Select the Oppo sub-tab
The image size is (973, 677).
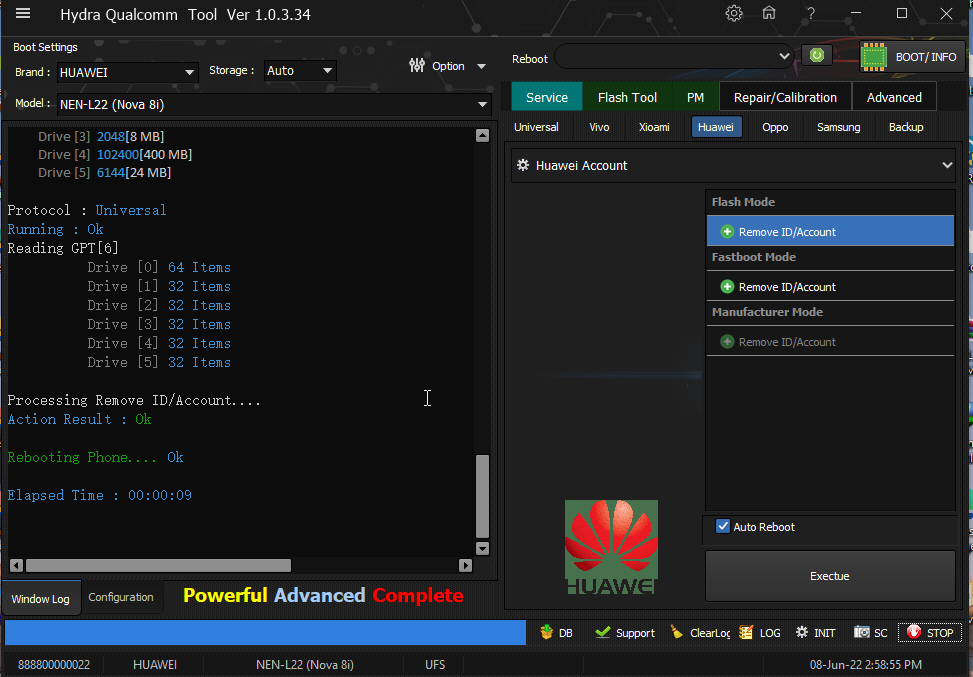point(775,127)
